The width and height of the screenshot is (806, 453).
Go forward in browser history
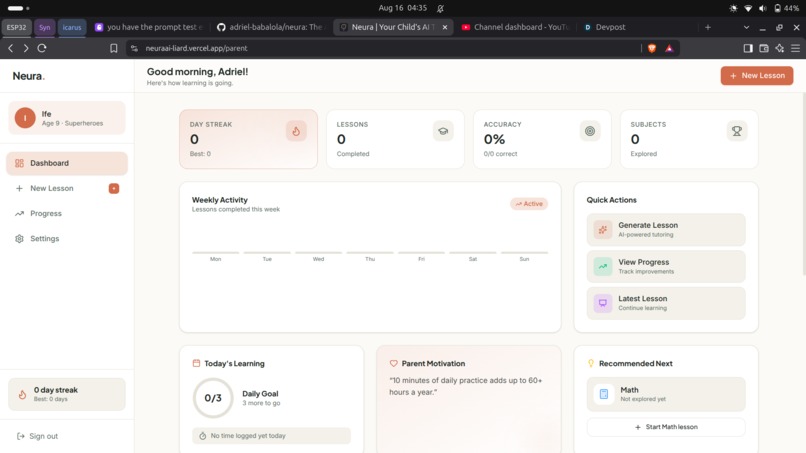26,48
